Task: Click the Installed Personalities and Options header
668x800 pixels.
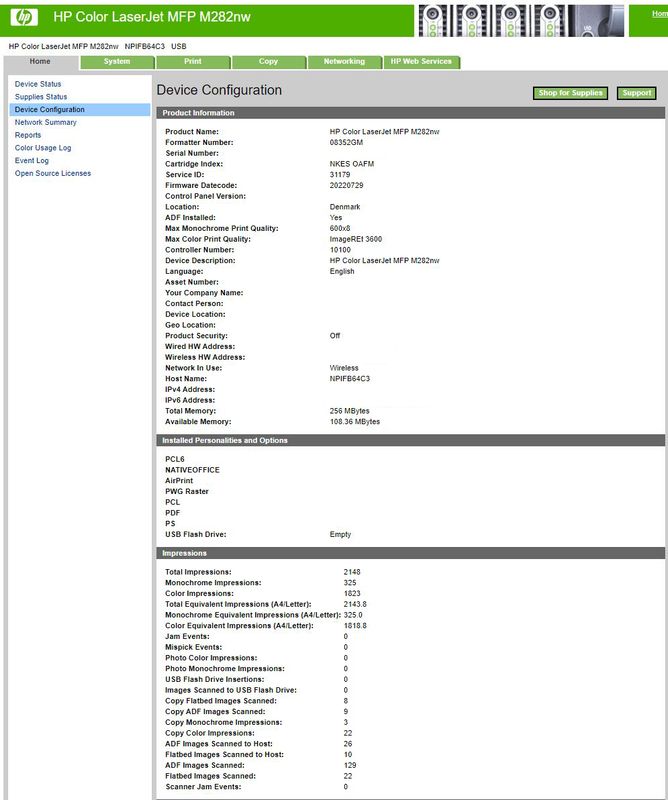Action: [x=411, y=440]
